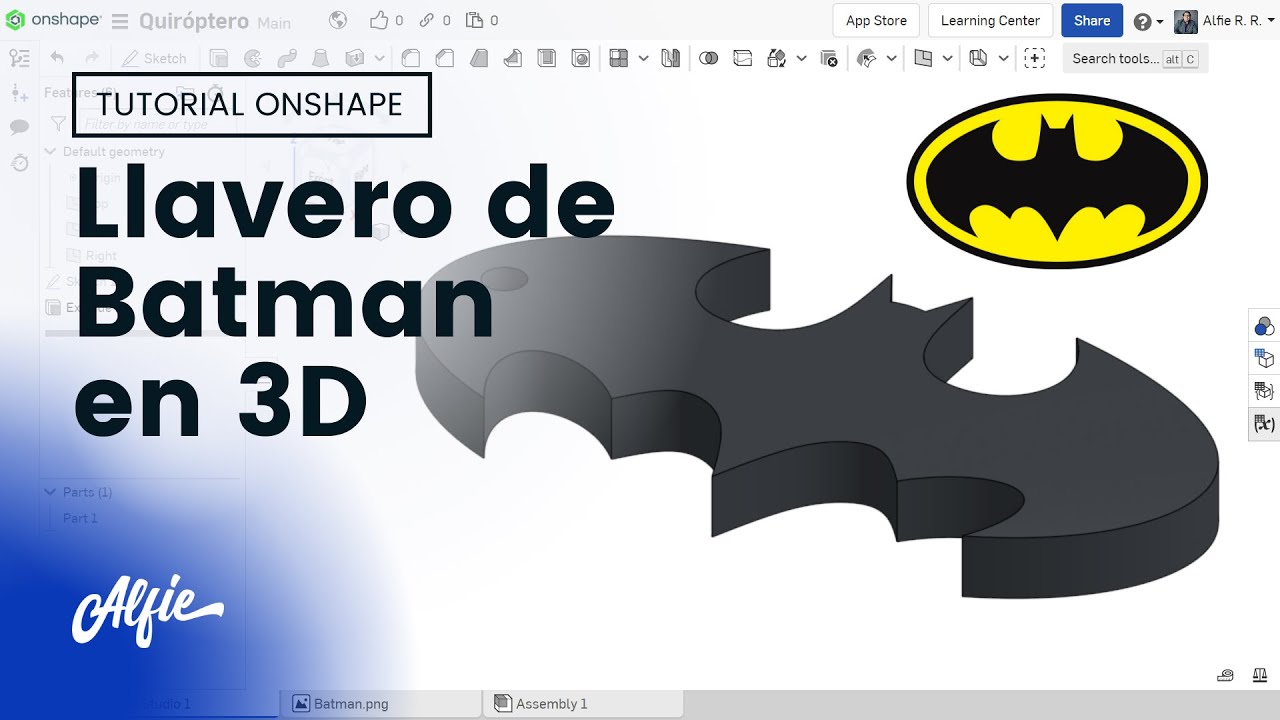Click the copies count icon
Viewport: 1280px width, 720px height.
pos(475,20)
